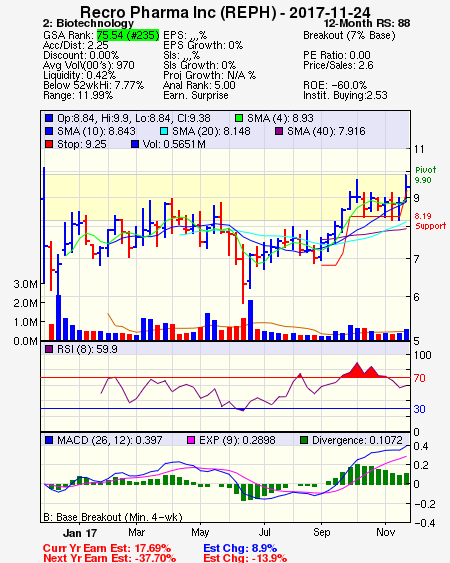The height and width of the screenshot is (563, 450).
Task: Click the 'PE Ratio: 0.00' text
Action: 337,55
